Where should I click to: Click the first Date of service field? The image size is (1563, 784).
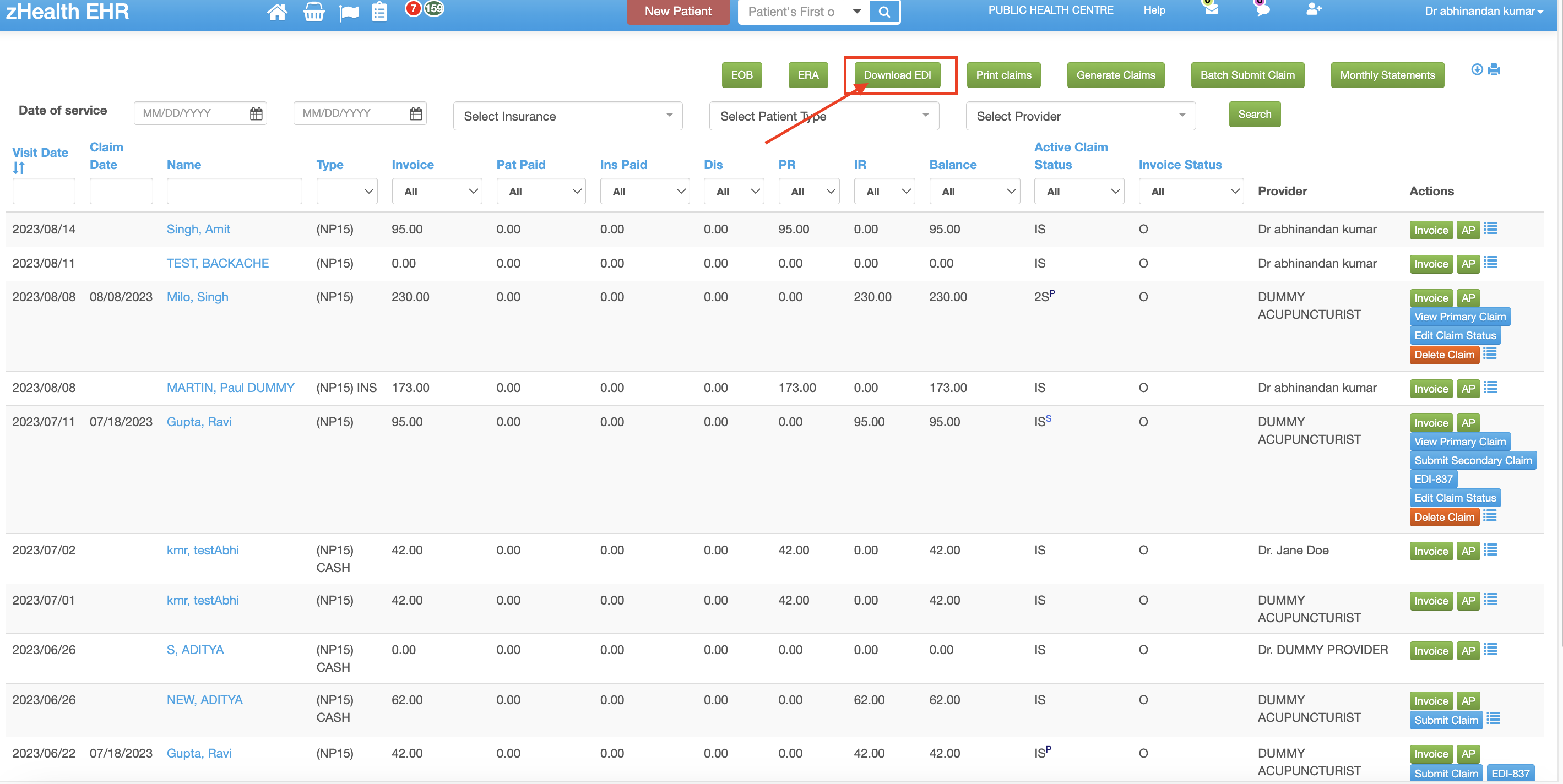191,113
